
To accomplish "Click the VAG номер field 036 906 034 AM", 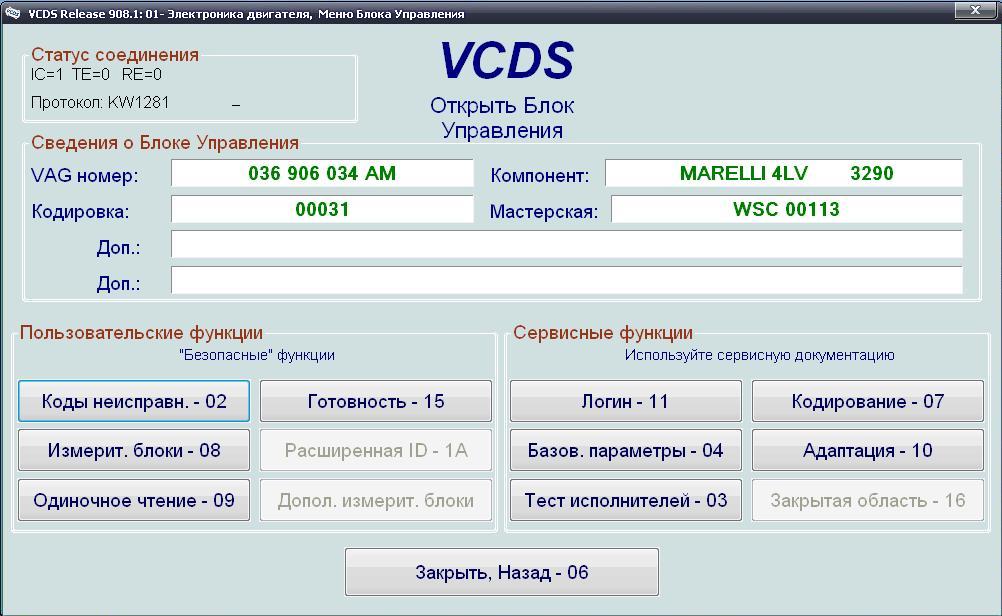I will [322, 173].
